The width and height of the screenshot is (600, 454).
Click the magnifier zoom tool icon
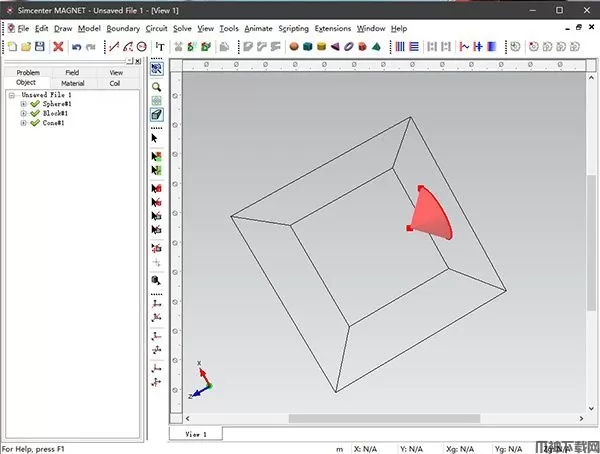[156, 87]
